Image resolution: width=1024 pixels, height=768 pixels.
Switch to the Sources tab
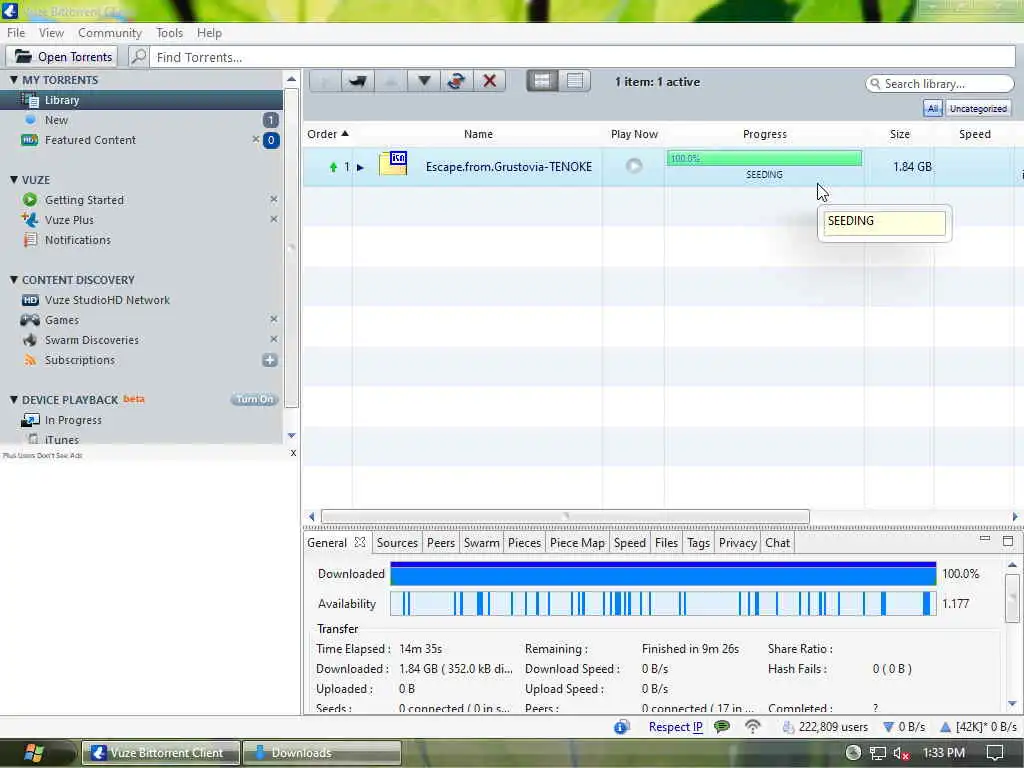[x=397, y=543]
